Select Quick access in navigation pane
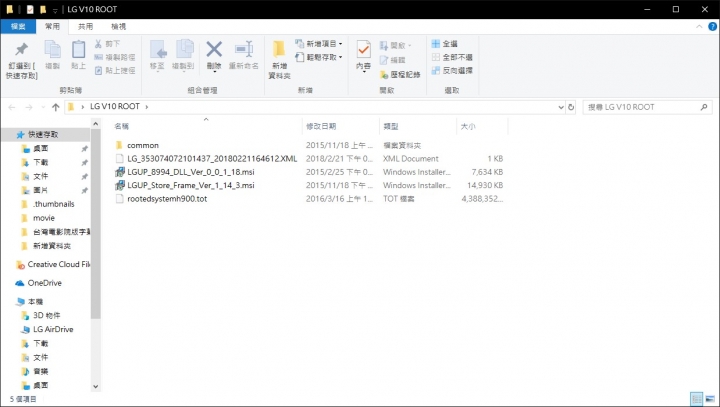This screenshot has width=720, height=407. [x=43, y=135]
